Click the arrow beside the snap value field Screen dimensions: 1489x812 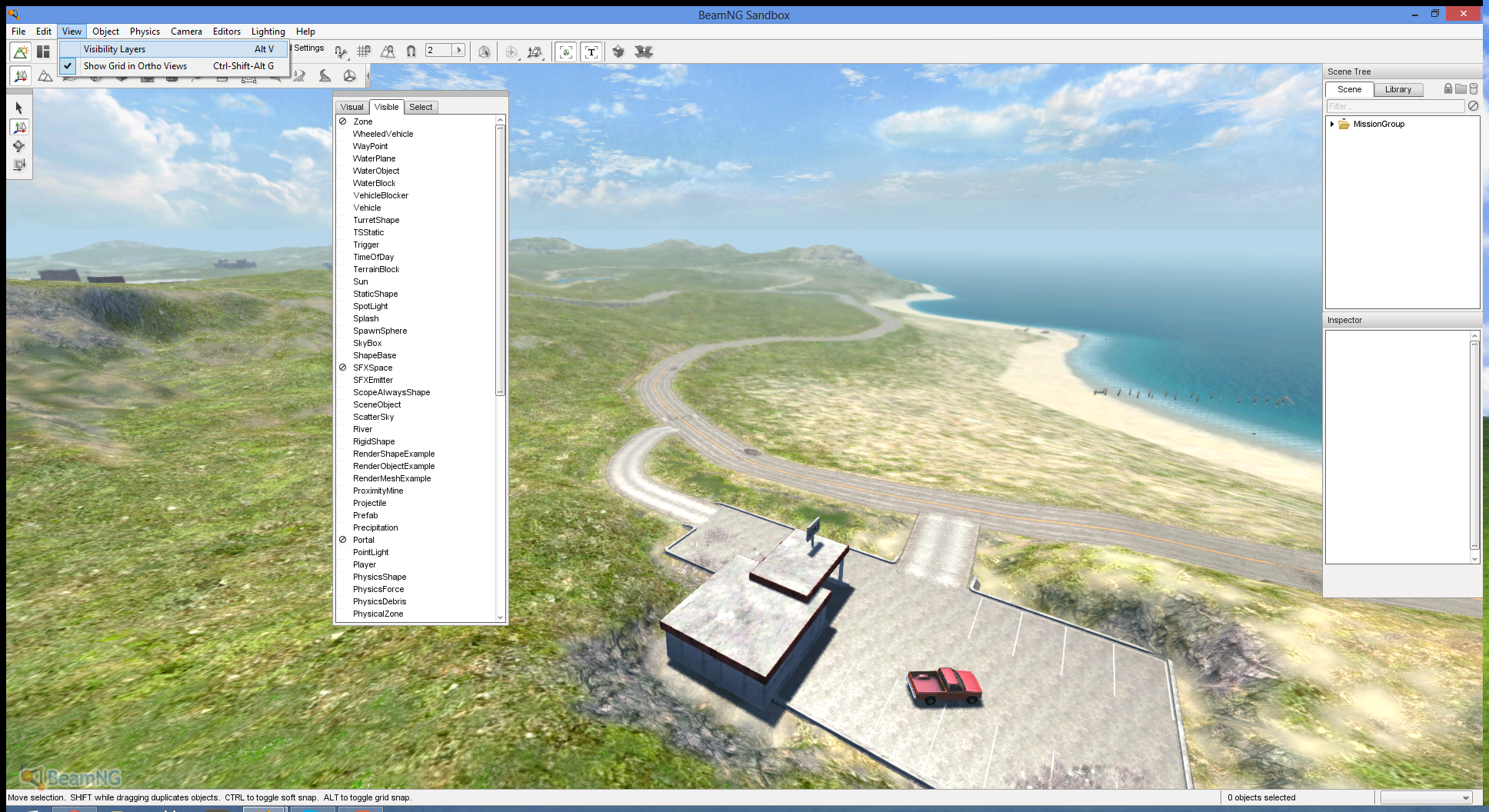tap(459, 51)
